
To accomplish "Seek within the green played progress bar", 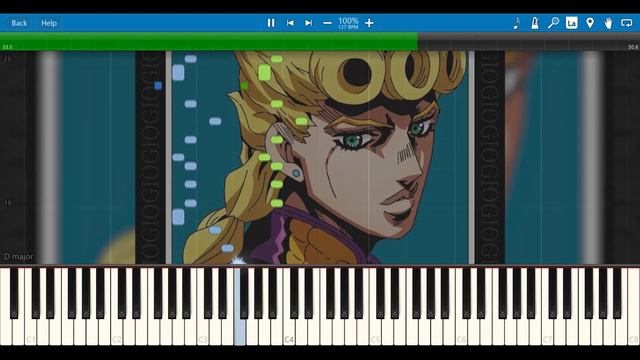I will (x=209, y=42).
